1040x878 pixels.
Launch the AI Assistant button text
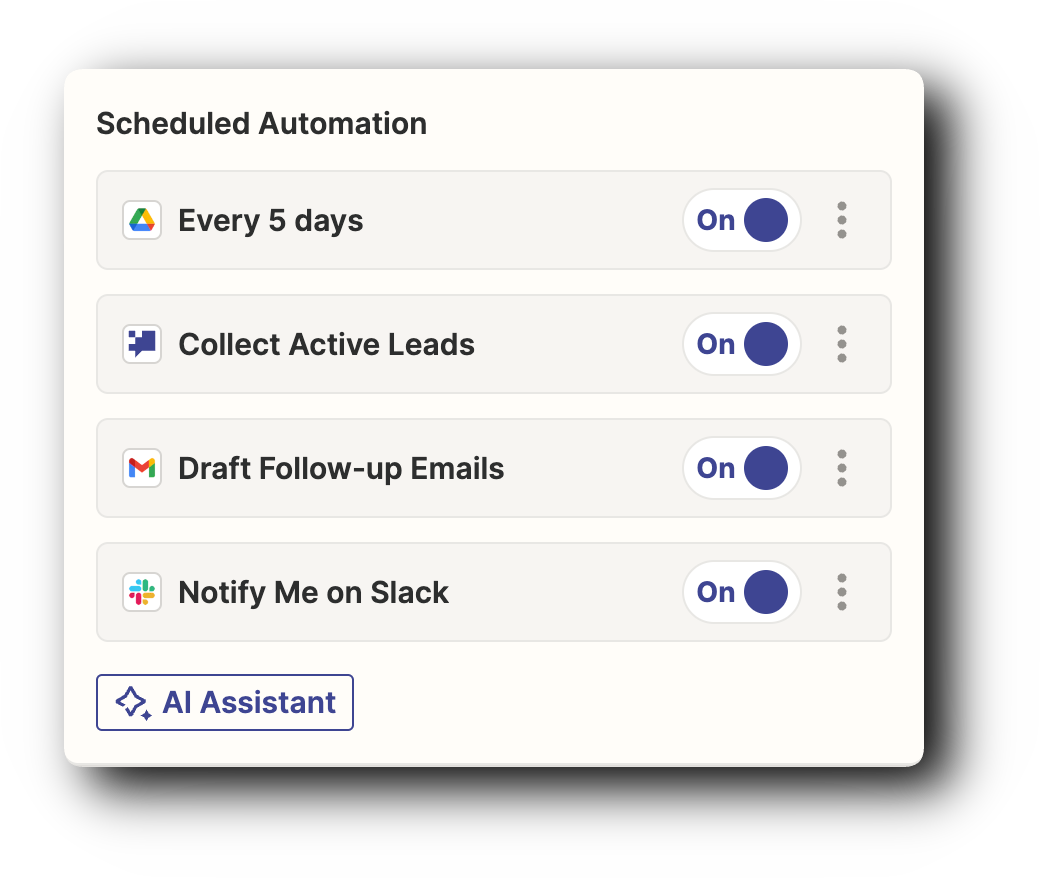249,702
